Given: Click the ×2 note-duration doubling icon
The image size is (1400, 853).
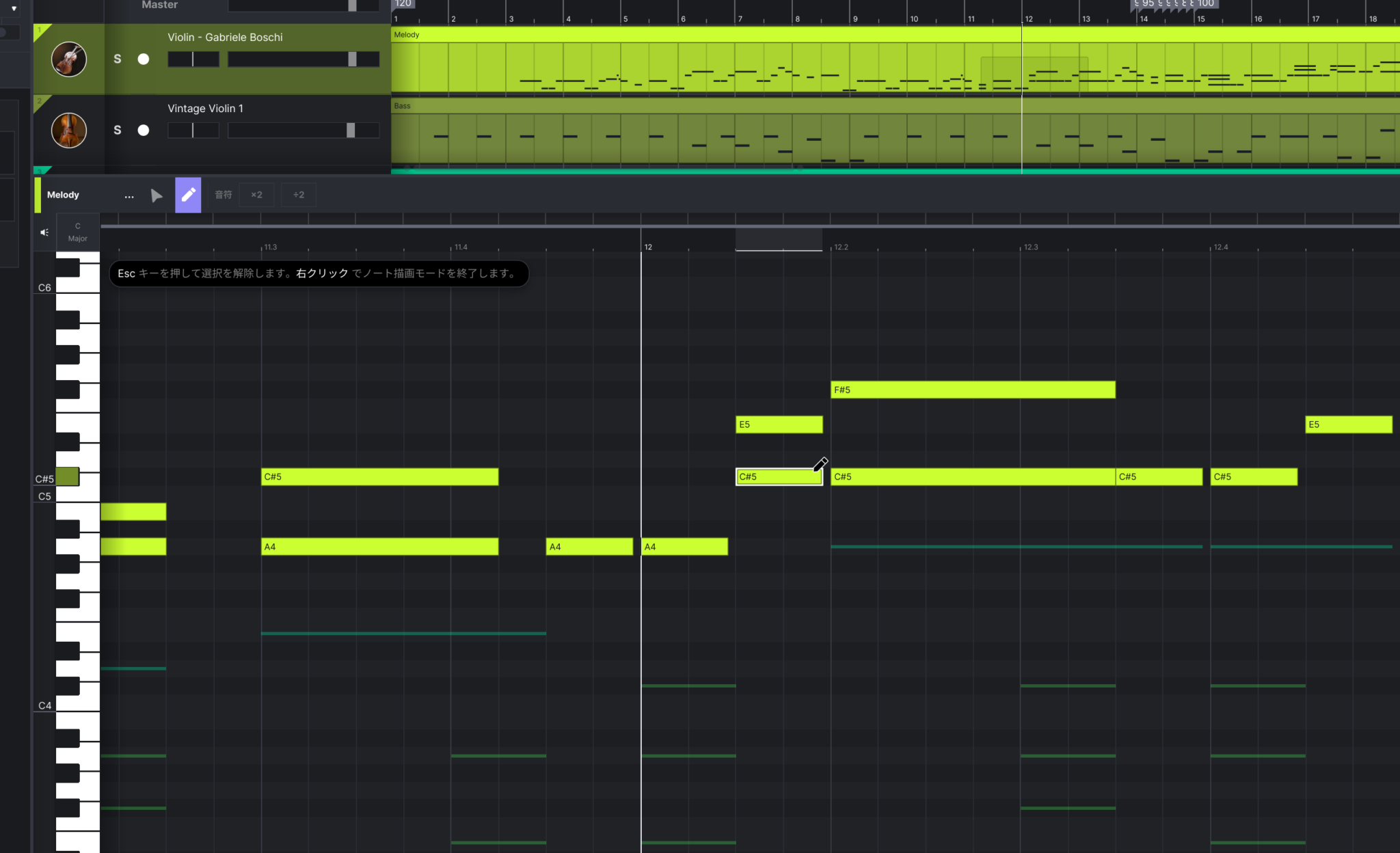Looking at the screenshot, I should pyautogui.click(x=256, y=195).
